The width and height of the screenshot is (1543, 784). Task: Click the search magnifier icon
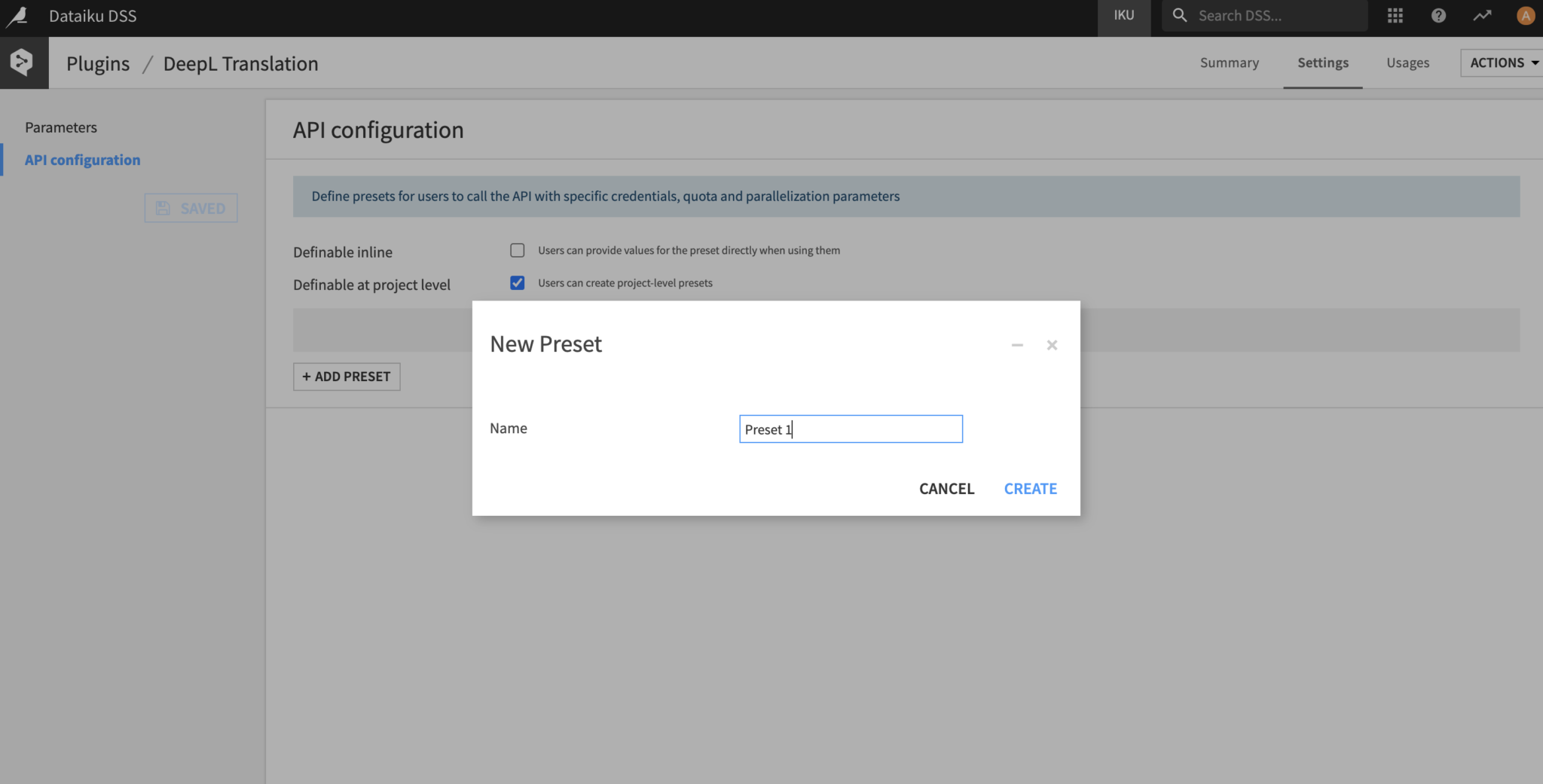pos(1180,16)
